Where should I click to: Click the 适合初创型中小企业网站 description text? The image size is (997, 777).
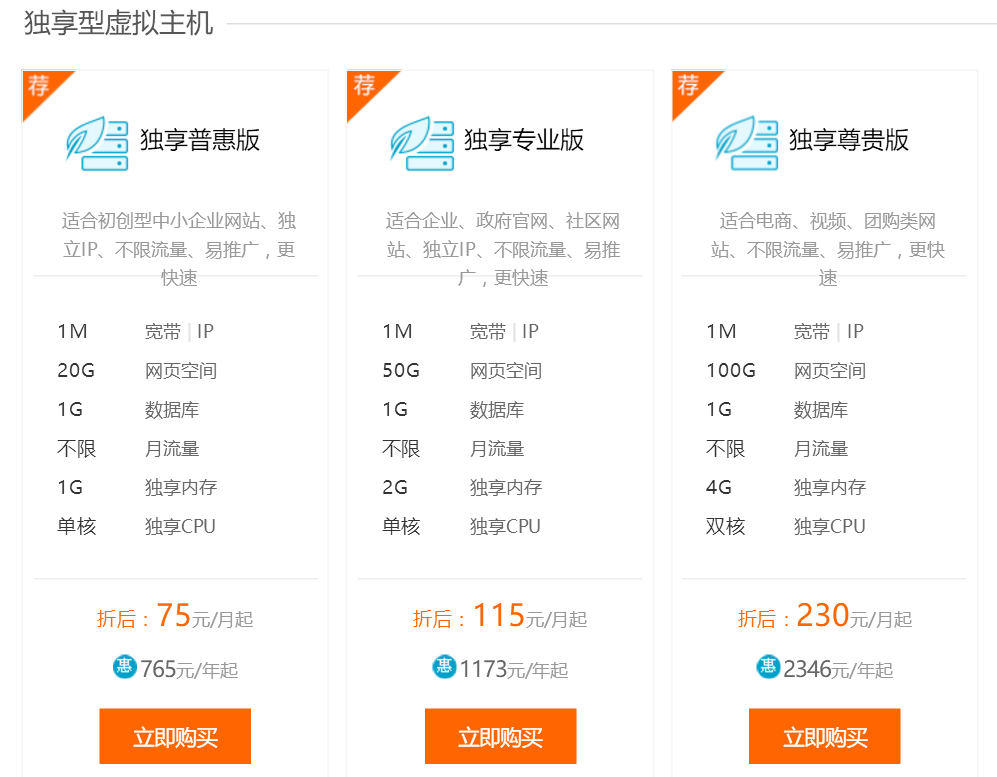179,249
